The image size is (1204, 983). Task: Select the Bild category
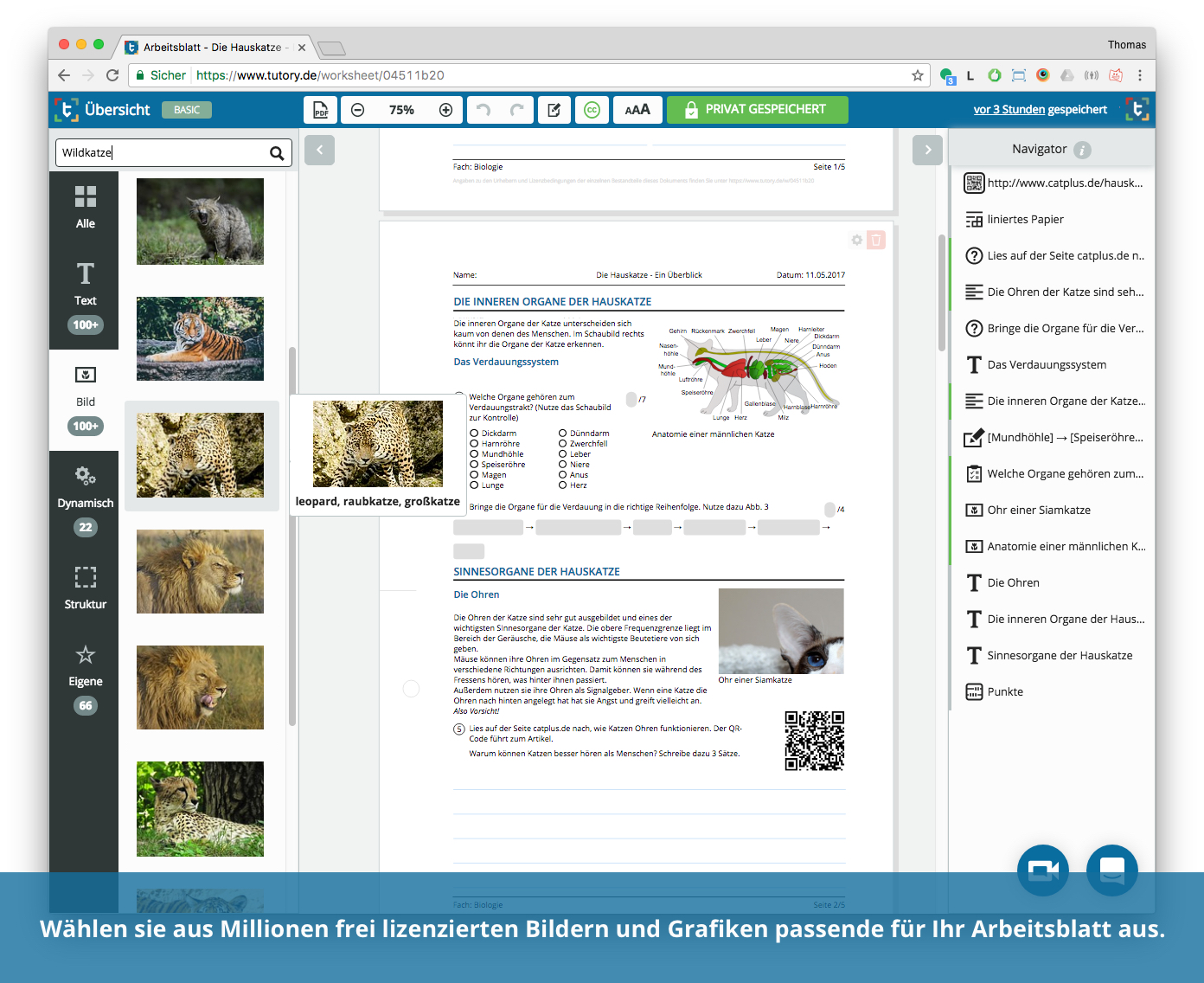tap(85, 400)
